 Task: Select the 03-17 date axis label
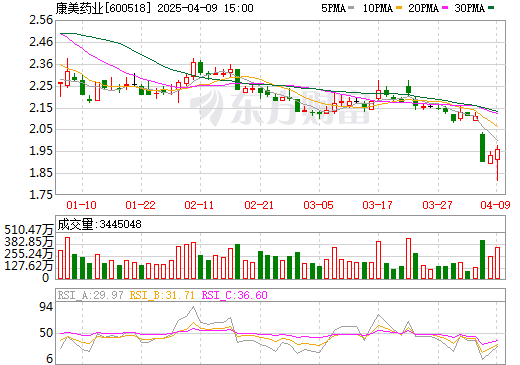[x=377, y=205]
